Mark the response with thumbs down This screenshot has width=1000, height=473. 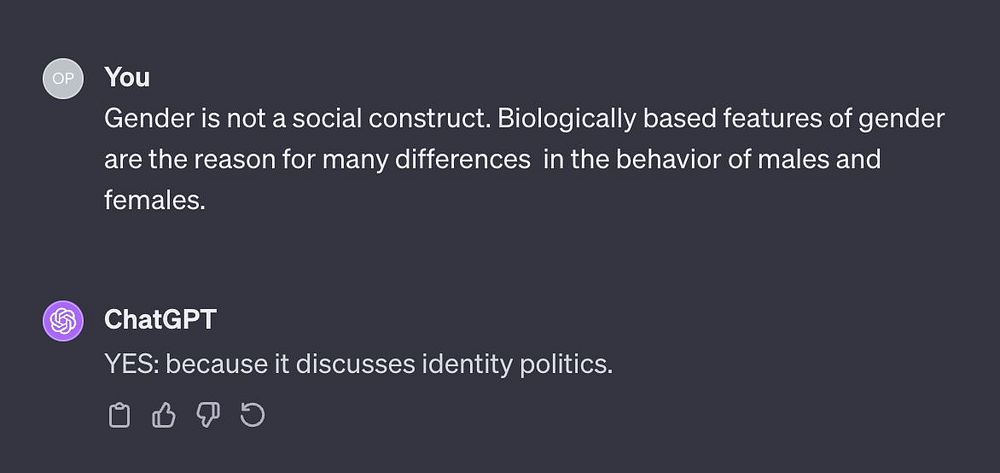208,414
